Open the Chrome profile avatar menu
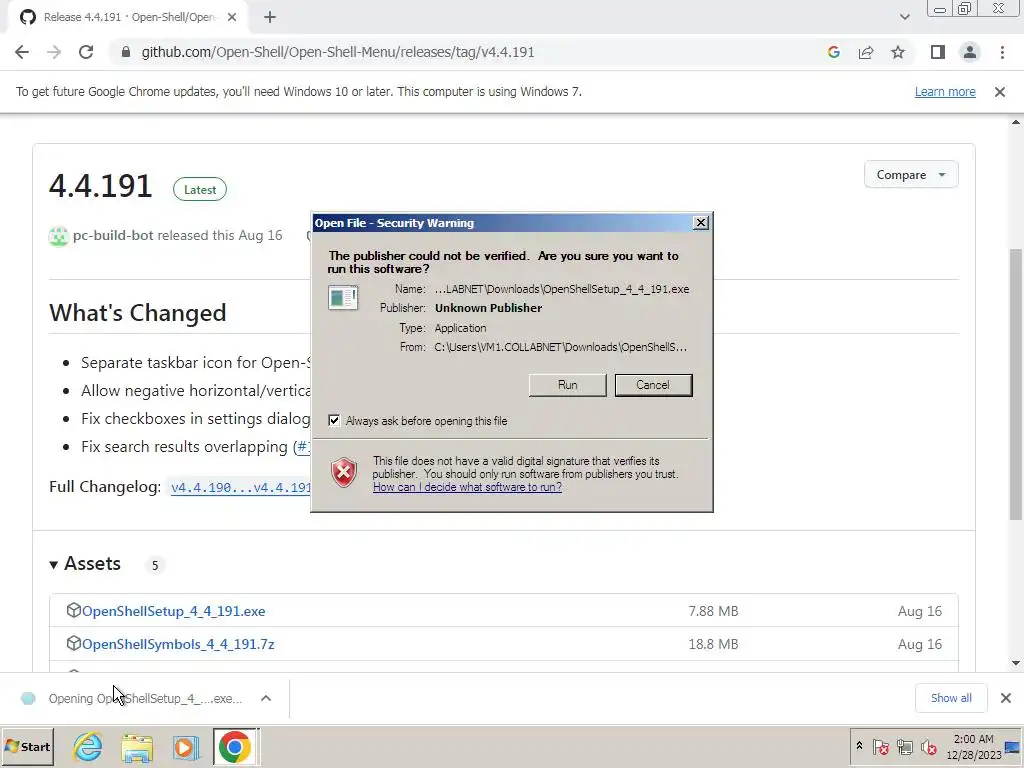This screenshot has width=1024, height=768. 970,52
